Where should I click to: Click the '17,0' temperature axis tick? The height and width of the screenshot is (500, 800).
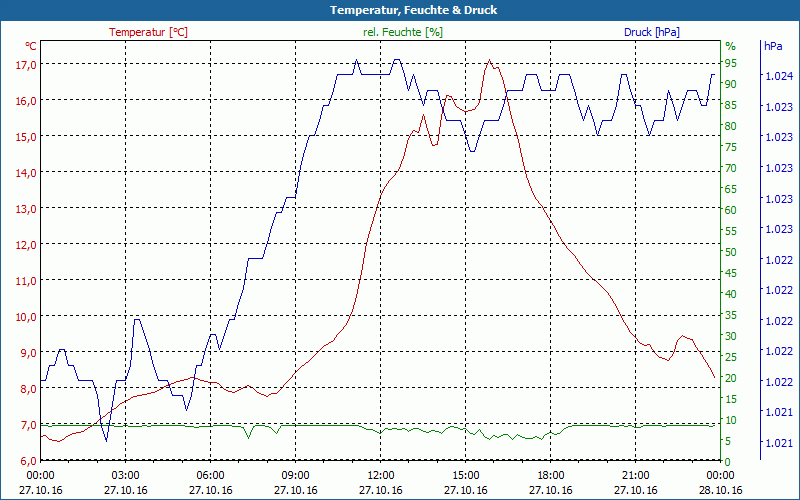coord(26,64)
